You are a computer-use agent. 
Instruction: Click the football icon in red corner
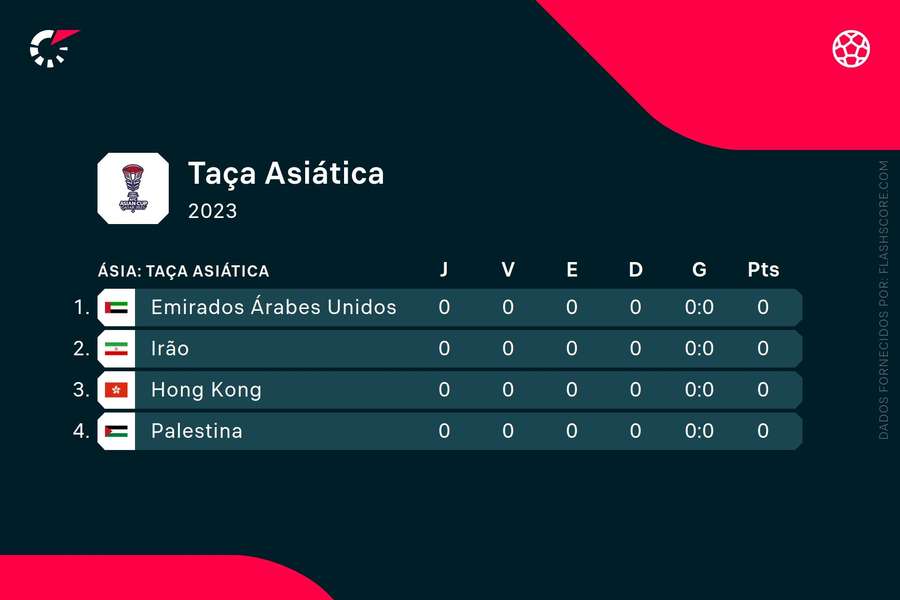[851, 48]
